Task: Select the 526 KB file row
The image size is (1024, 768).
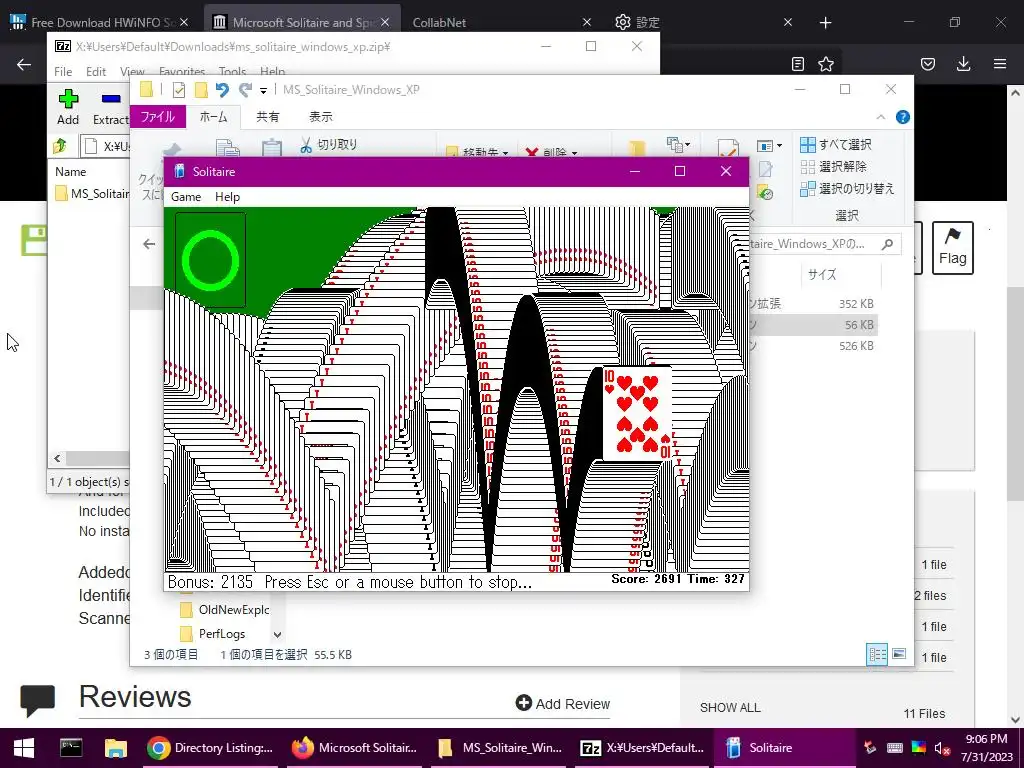Action: (x=812, y=345)
